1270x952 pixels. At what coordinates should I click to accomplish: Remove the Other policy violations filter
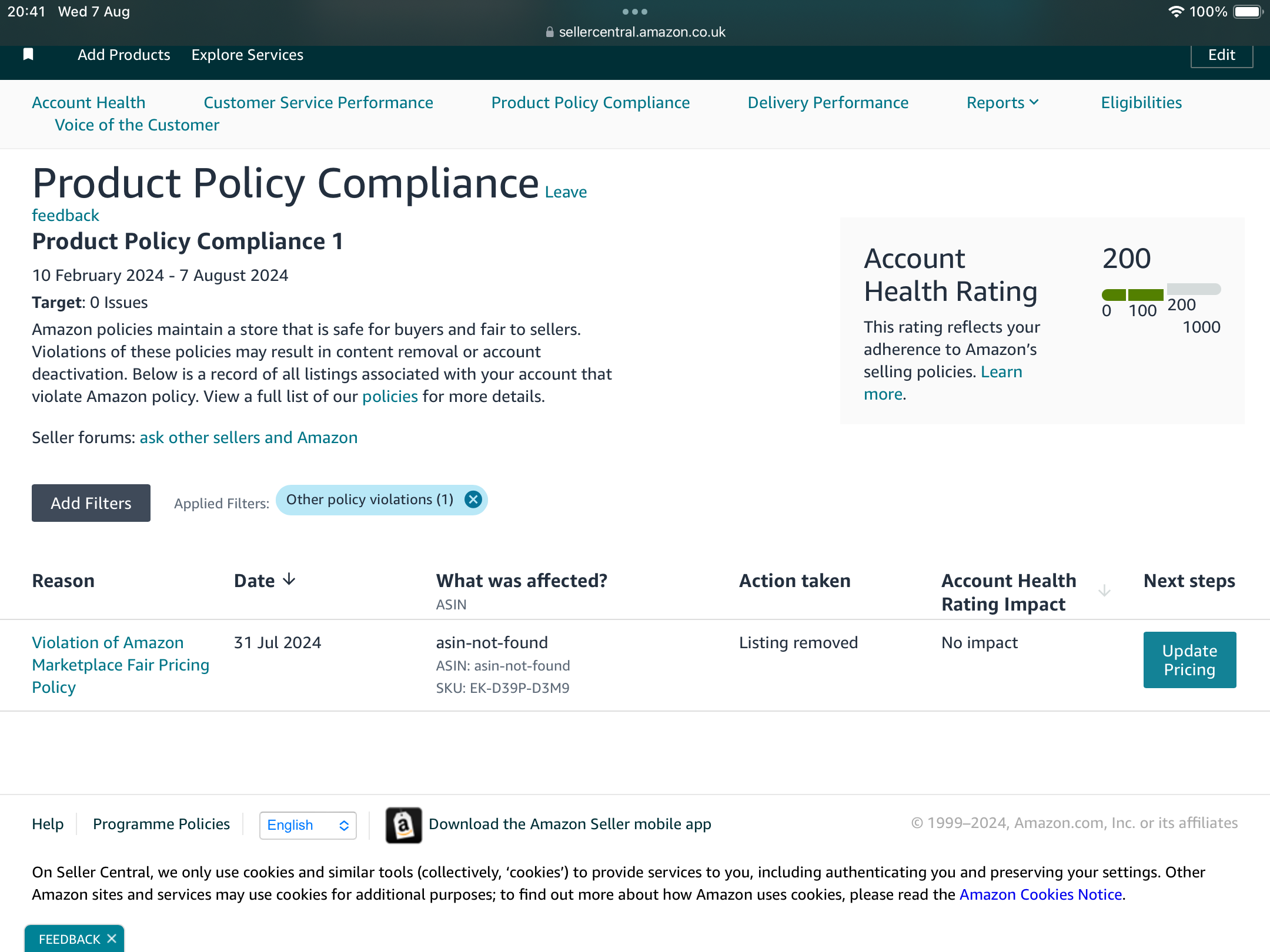coord(473,500)
